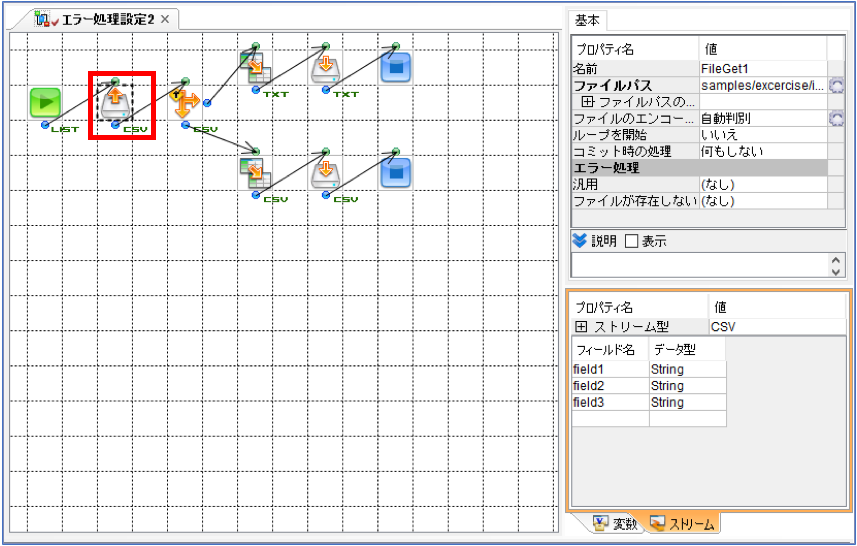857x546 pixels.
Task: Collapse the 説明 section with double chevron
Action: [x=579, y=240]
